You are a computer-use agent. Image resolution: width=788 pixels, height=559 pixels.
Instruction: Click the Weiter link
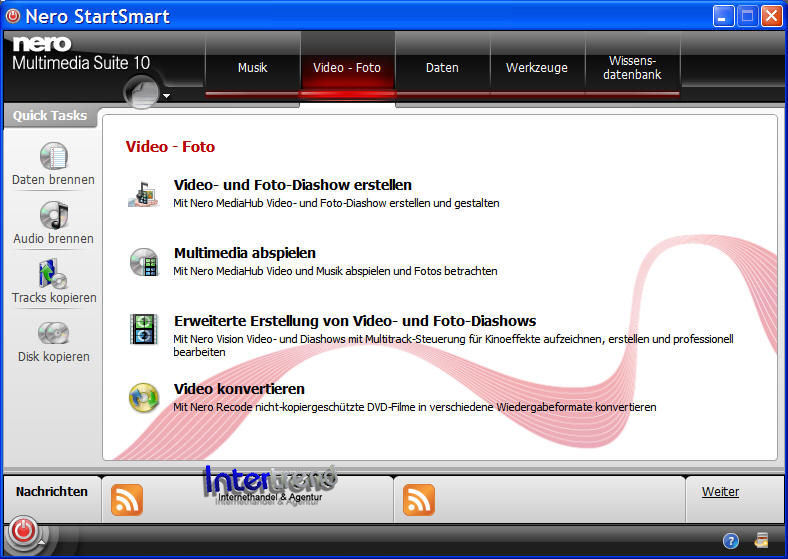pos(720,492)
